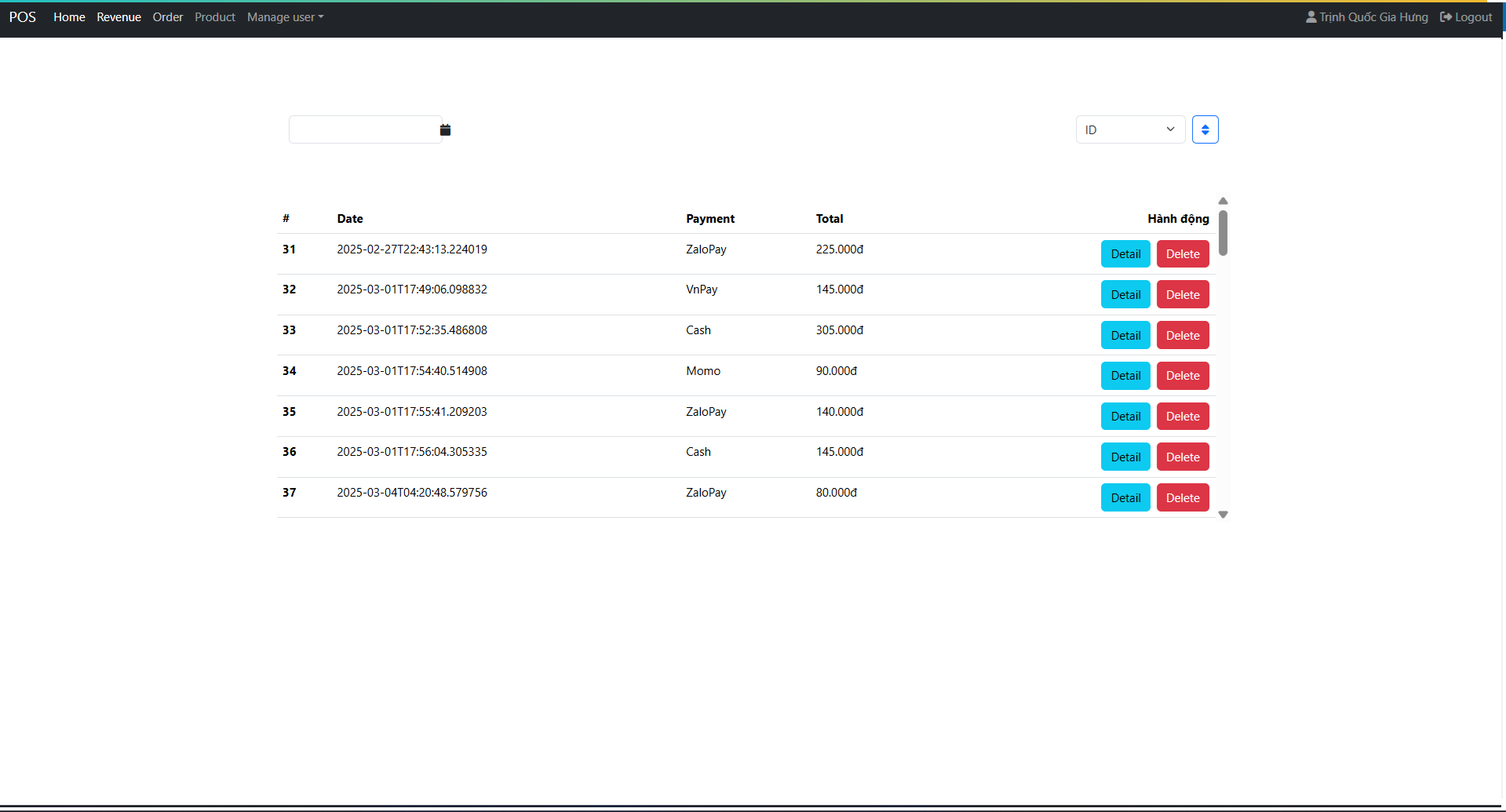Open the ID sort-by dropdown

coord(1129,129)
